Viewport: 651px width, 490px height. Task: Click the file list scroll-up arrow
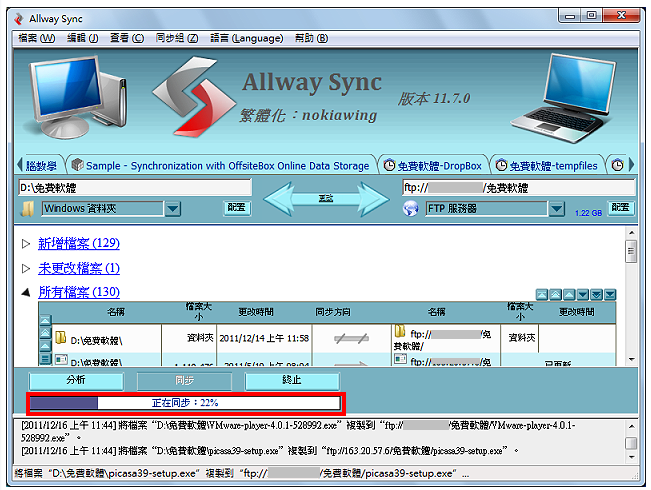point(631,233)
